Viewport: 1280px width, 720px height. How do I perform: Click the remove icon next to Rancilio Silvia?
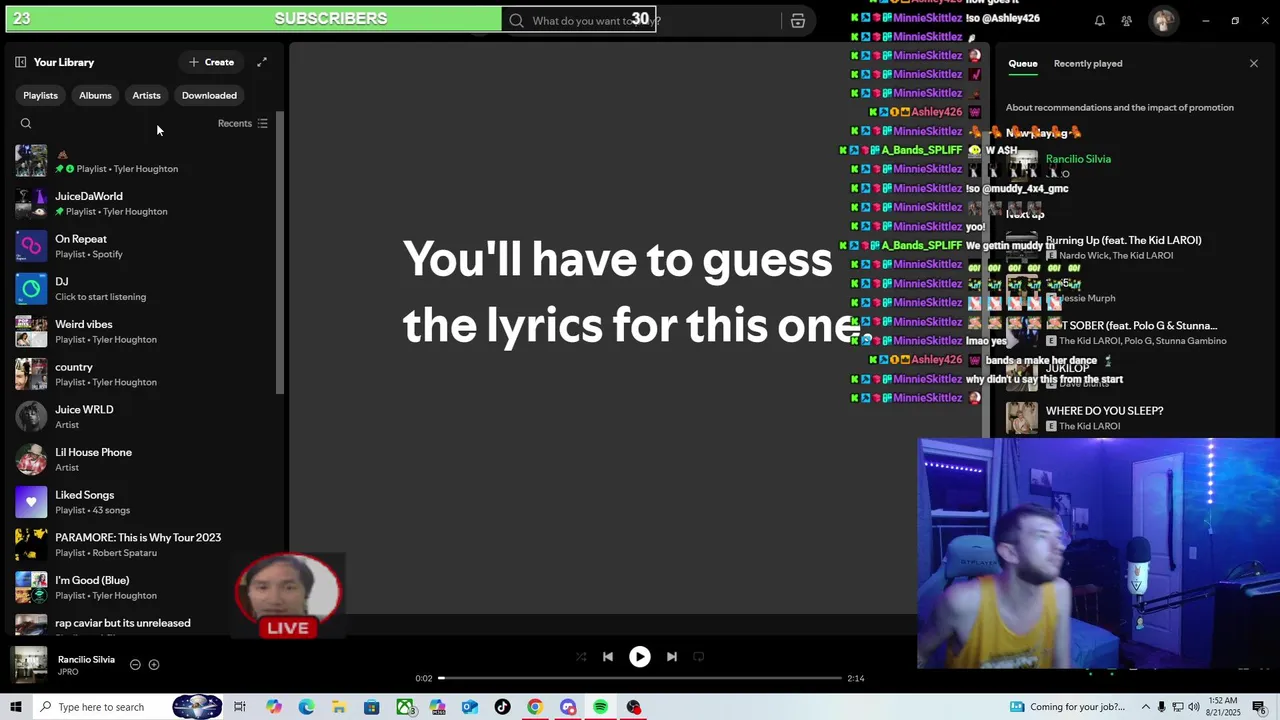click(135, 665)
